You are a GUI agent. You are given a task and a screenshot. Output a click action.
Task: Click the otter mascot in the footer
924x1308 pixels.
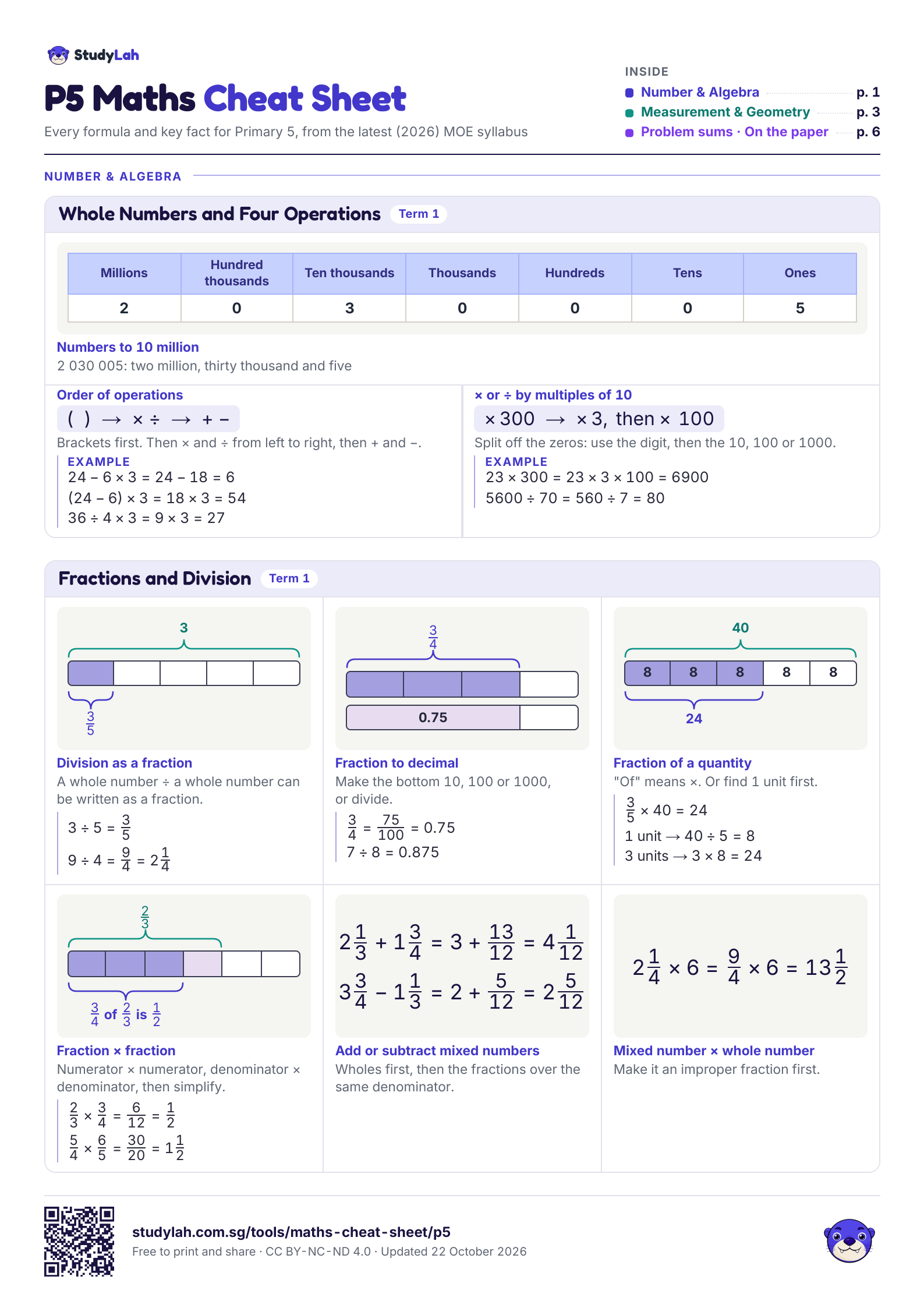[849, 1241]
